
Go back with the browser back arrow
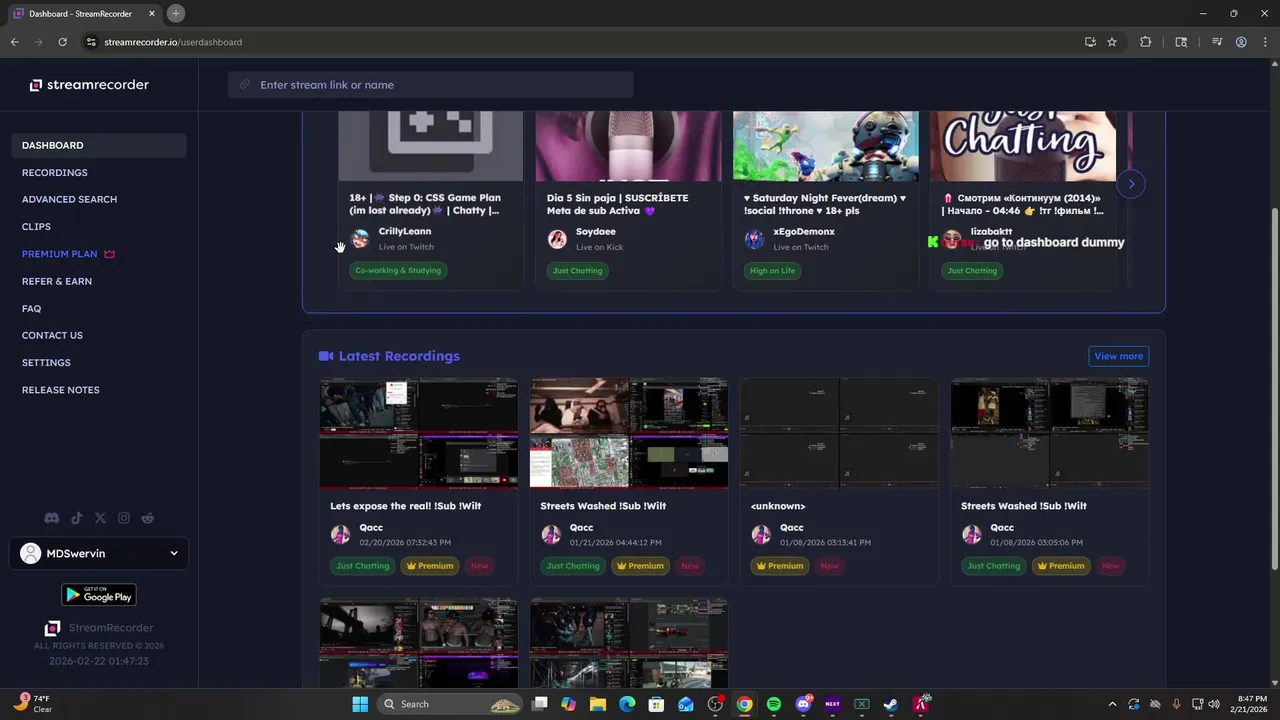14,42
